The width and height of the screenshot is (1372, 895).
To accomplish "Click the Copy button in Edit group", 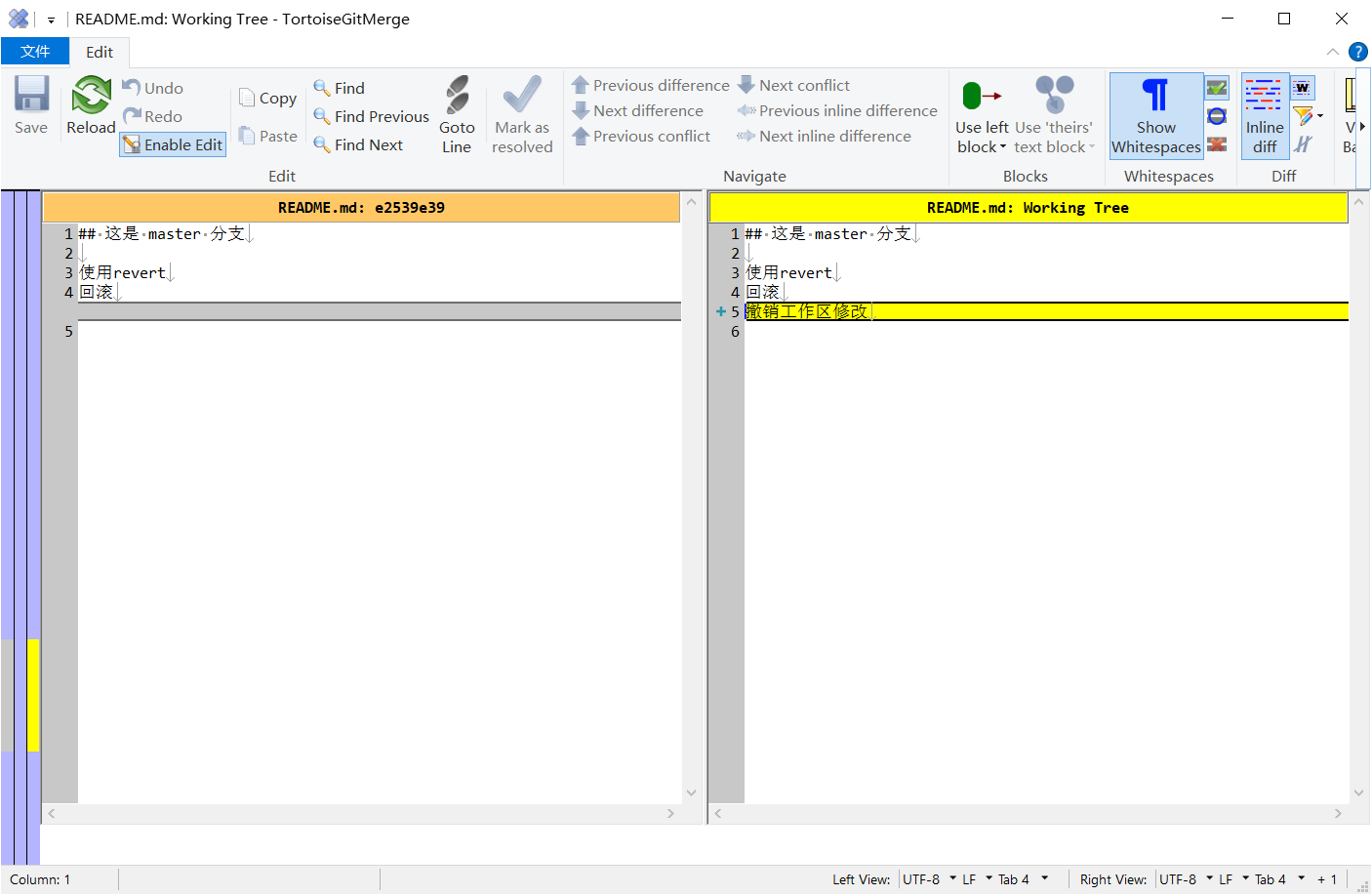I will pyautogui.click(x=268, y=99).
